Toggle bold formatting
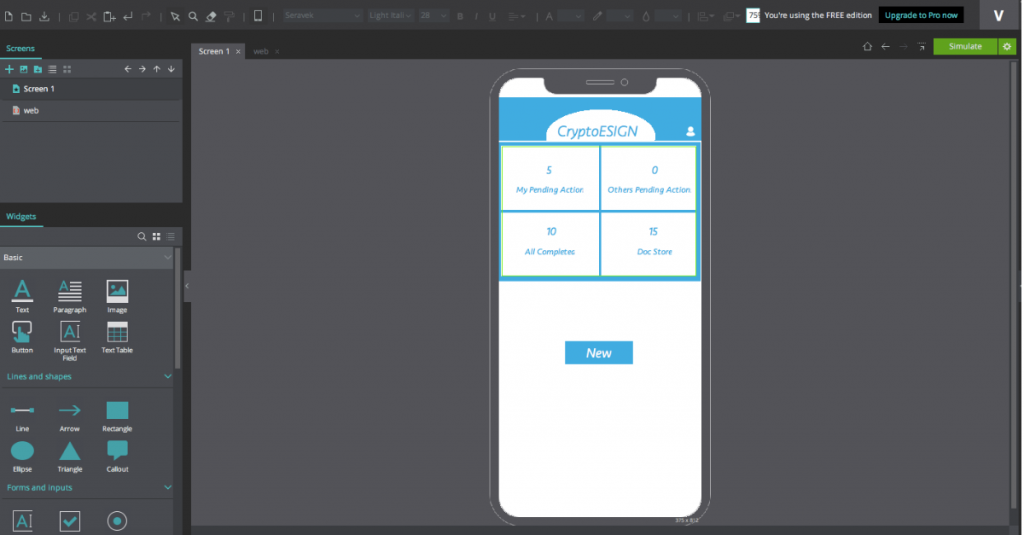This screenshot has height=535, width=1024. pos(460,16)
